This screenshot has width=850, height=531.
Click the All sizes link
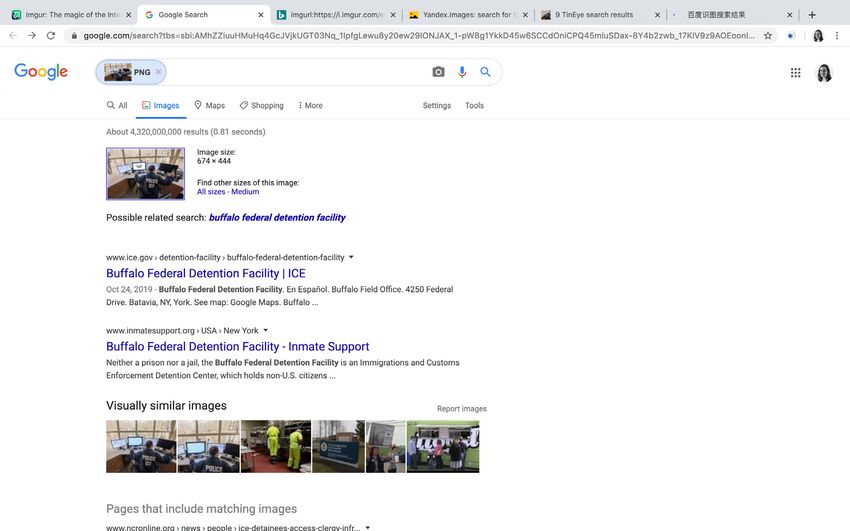[211, 192]
